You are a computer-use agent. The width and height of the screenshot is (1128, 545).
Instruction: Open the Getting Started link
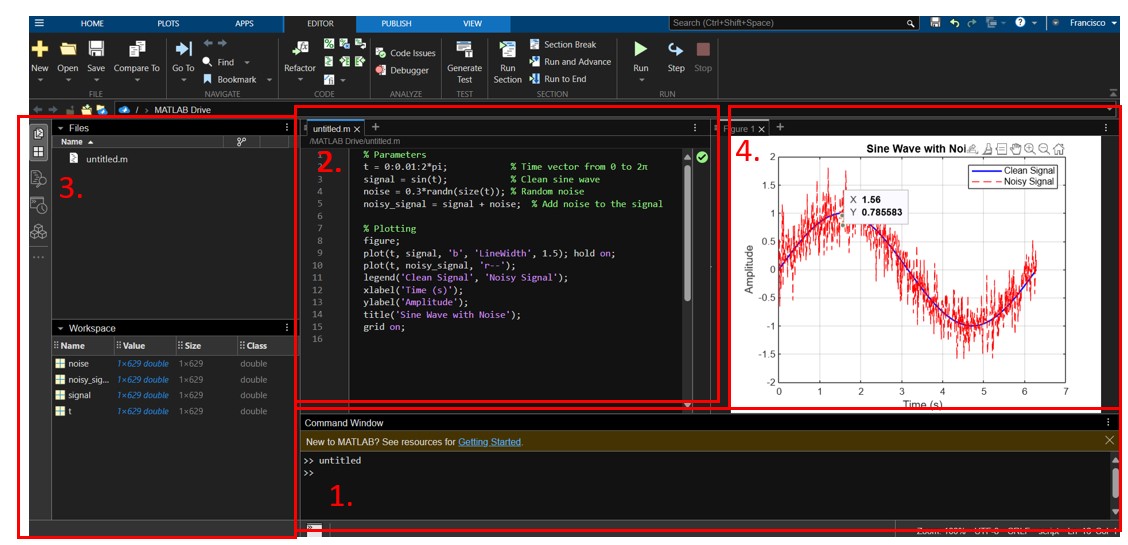click(489, 442)
